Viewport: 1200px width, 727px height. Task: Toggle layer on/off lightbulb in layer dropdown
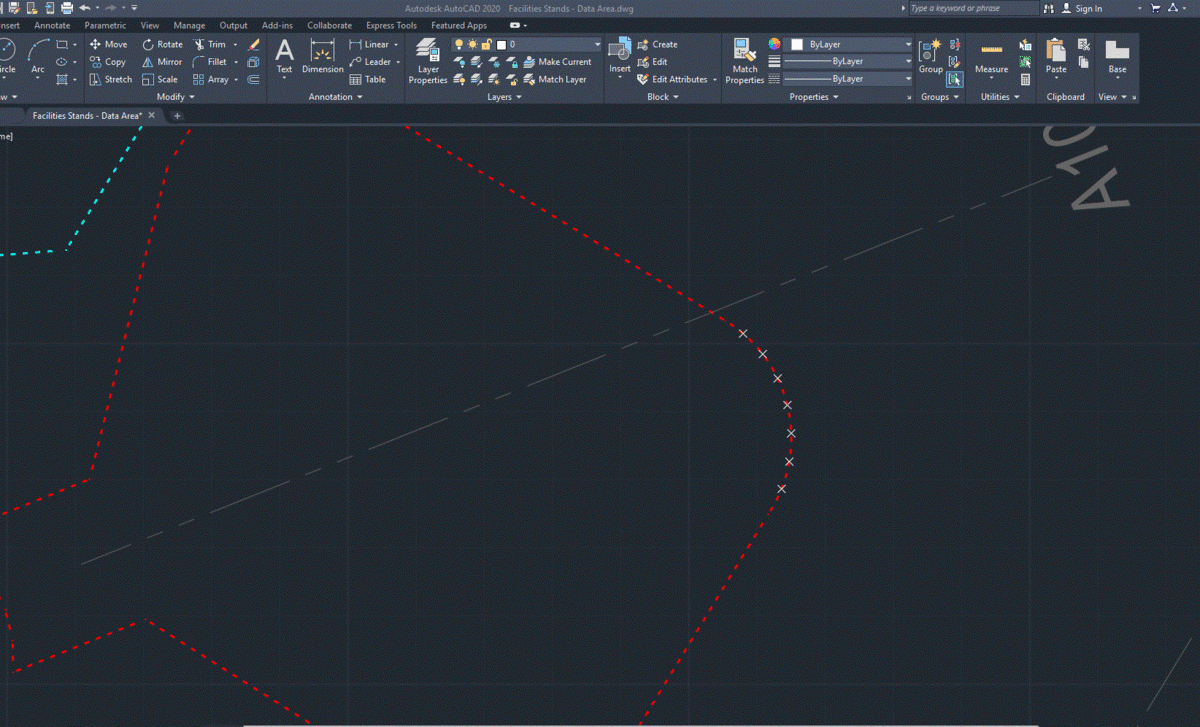[459, 45]
